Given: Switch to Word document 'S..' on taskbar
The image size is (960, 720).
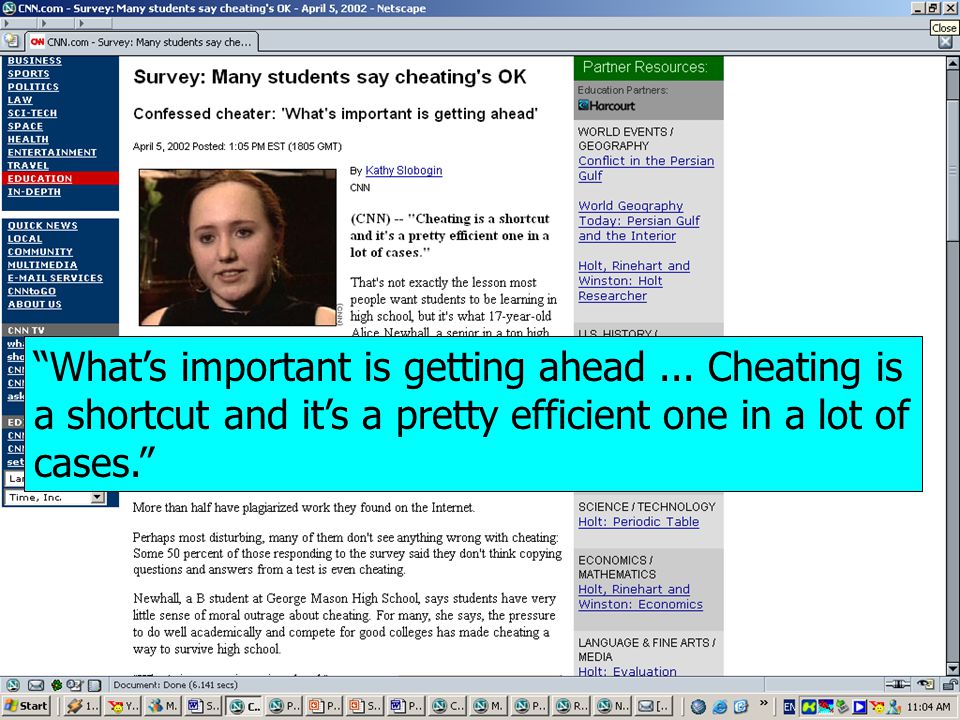Looking at the screenshot, I should point(203,706).
